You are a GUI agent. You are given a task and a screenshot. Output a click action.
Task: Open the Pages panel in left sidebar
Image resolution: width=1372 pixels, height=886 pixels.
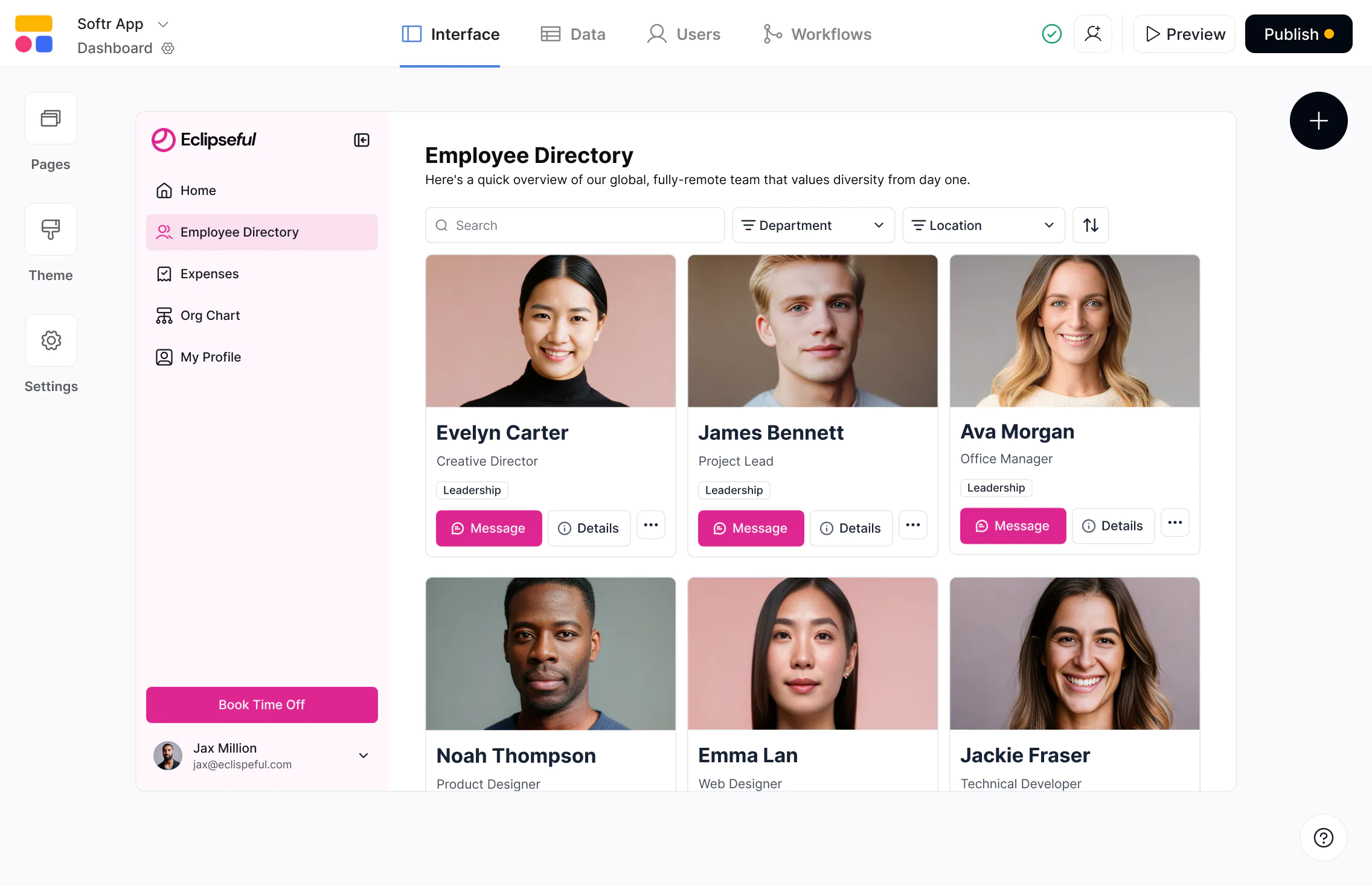(x=51, y=118)
